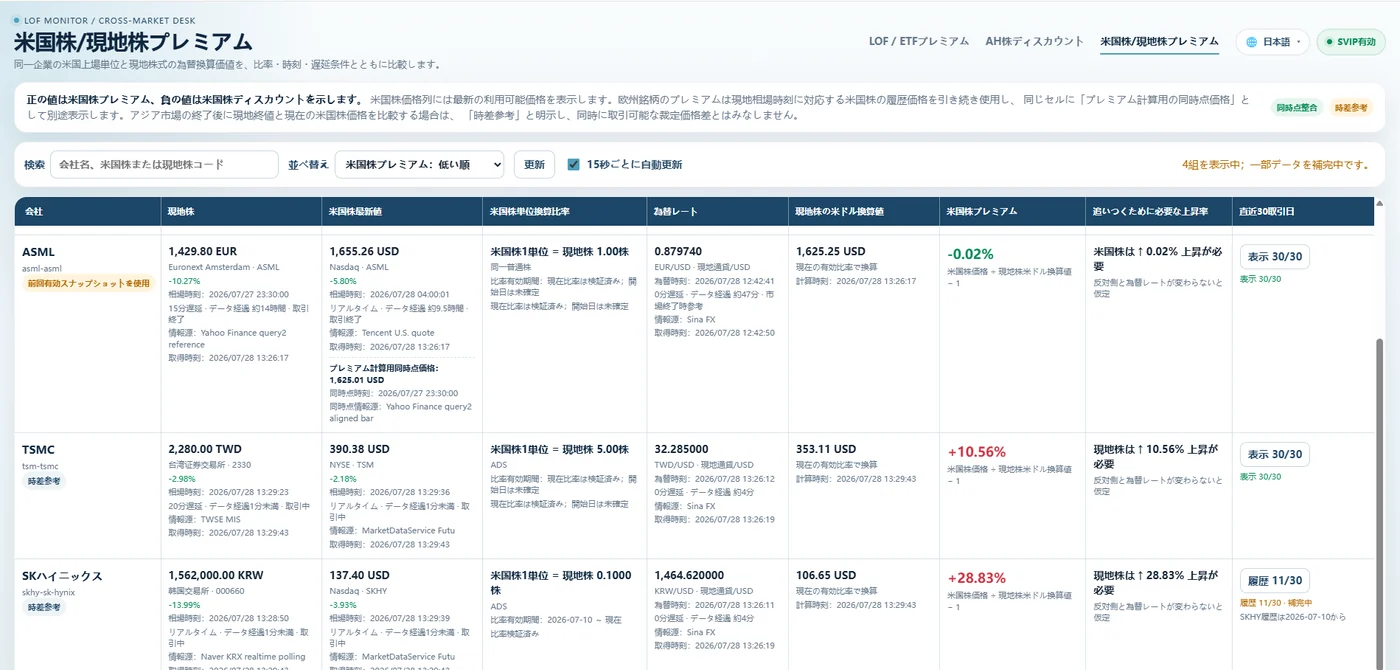This screenshot has height=670, width=1400.
Task: Click the 4組を表示中 status message
Action: click(1275, 164)
